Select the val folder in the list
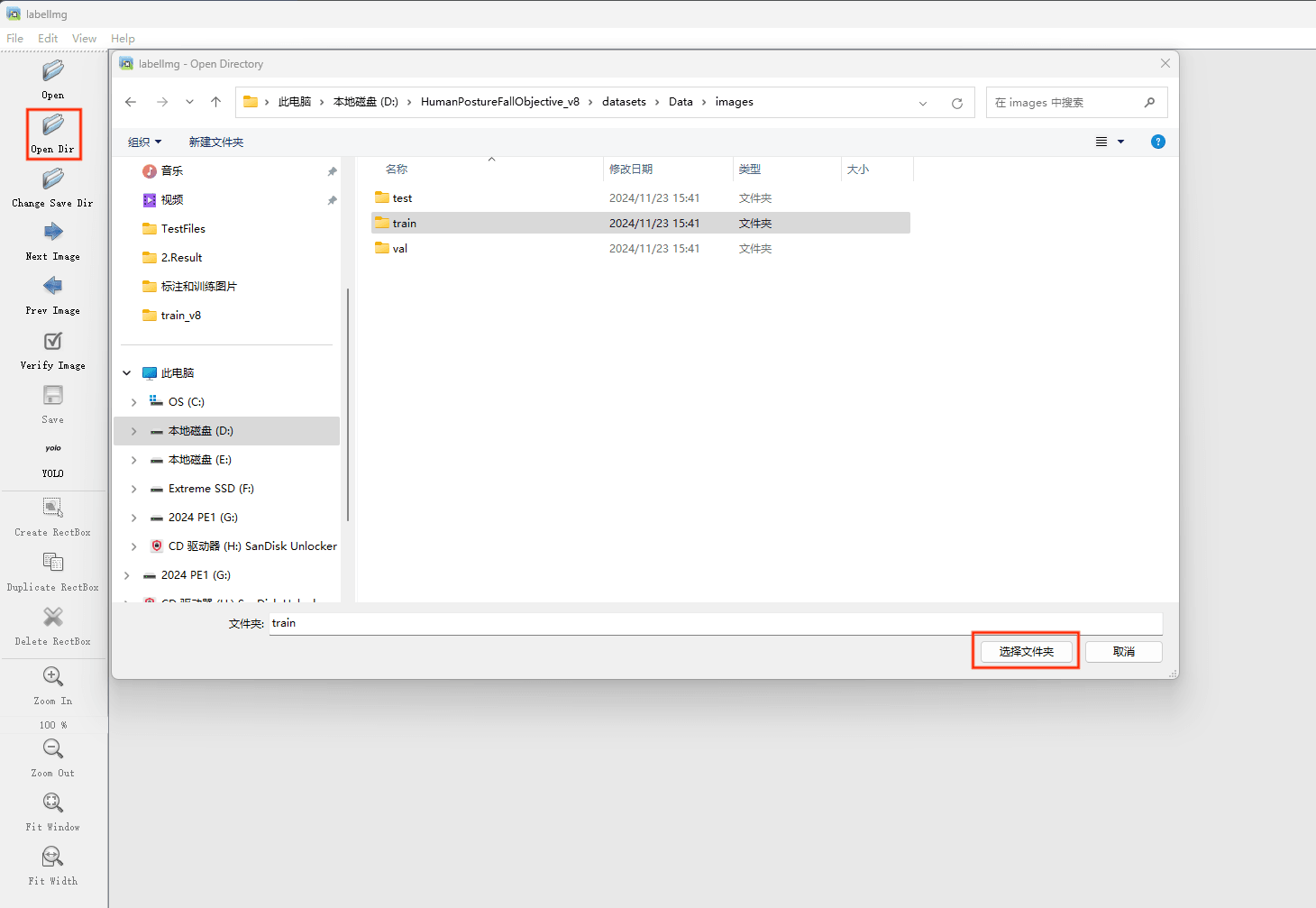The image size is (1316, 908). point(400,249)
